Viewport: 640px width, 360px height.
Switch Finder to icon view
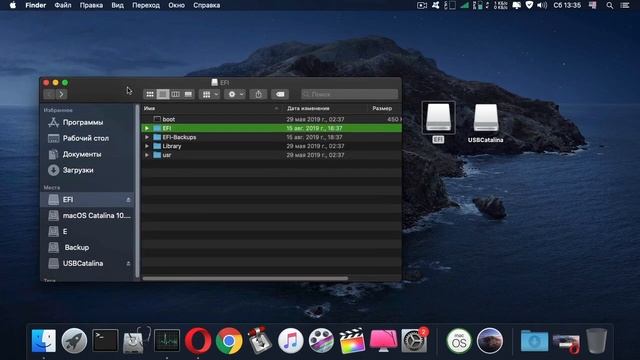click(x=150, y=94)
